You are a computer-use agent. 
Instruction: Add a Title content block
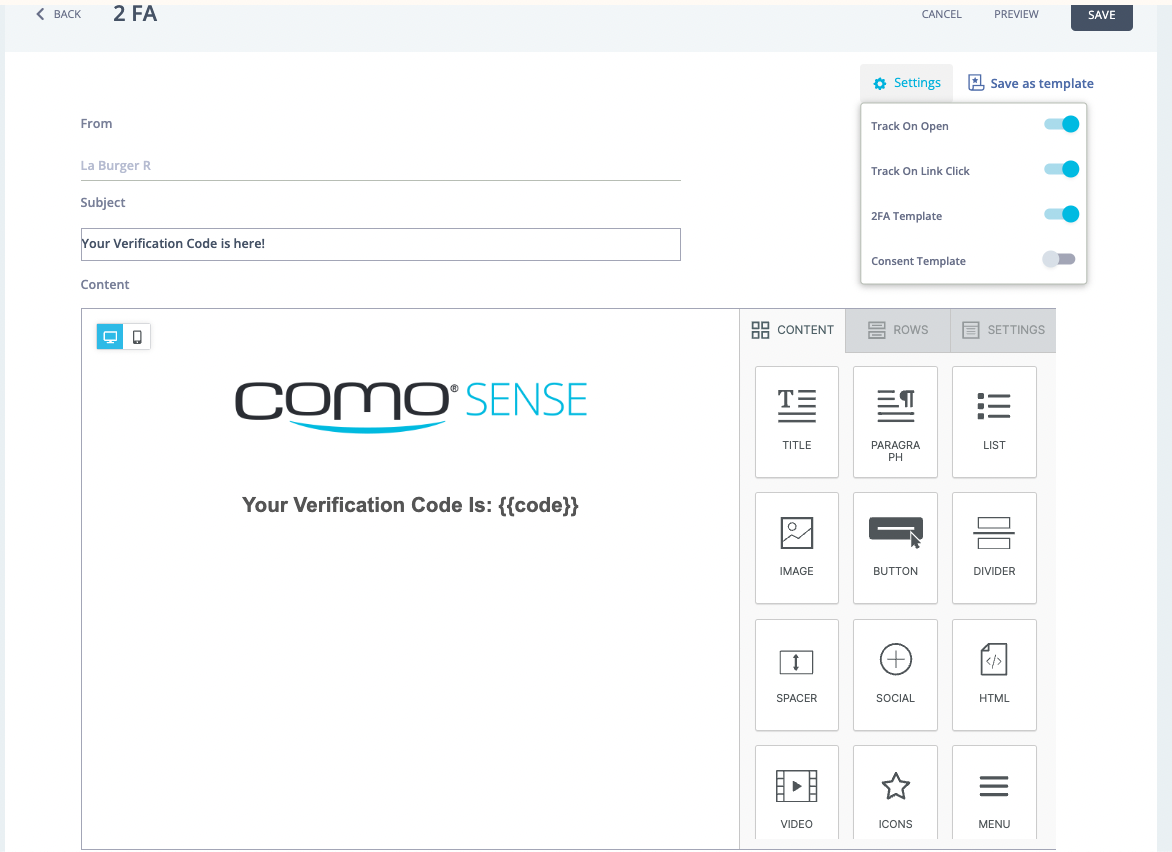(x=797, y=422)
